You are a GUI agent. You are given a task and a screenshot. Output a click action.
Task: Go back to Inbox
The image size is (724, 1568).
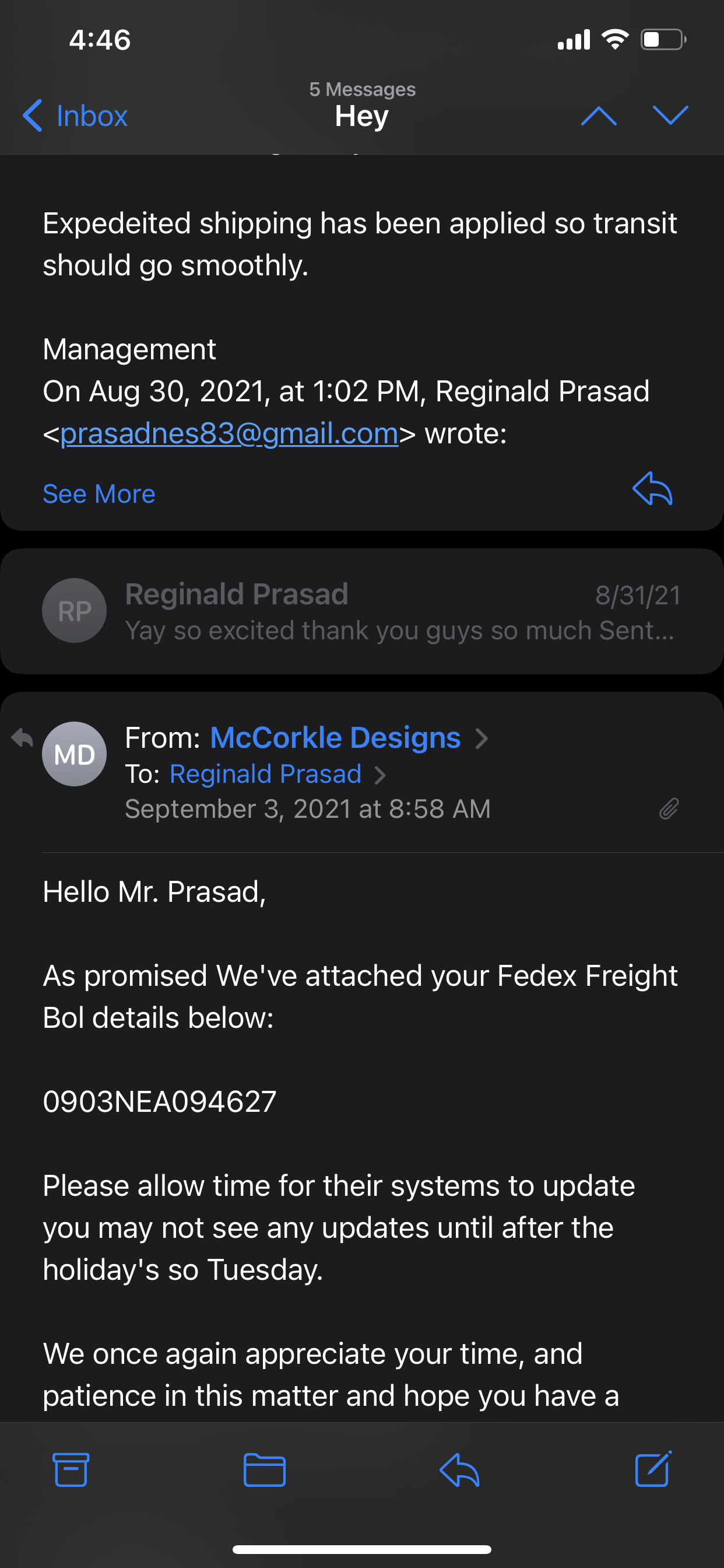pyautogui.click(x=75, y=116)
